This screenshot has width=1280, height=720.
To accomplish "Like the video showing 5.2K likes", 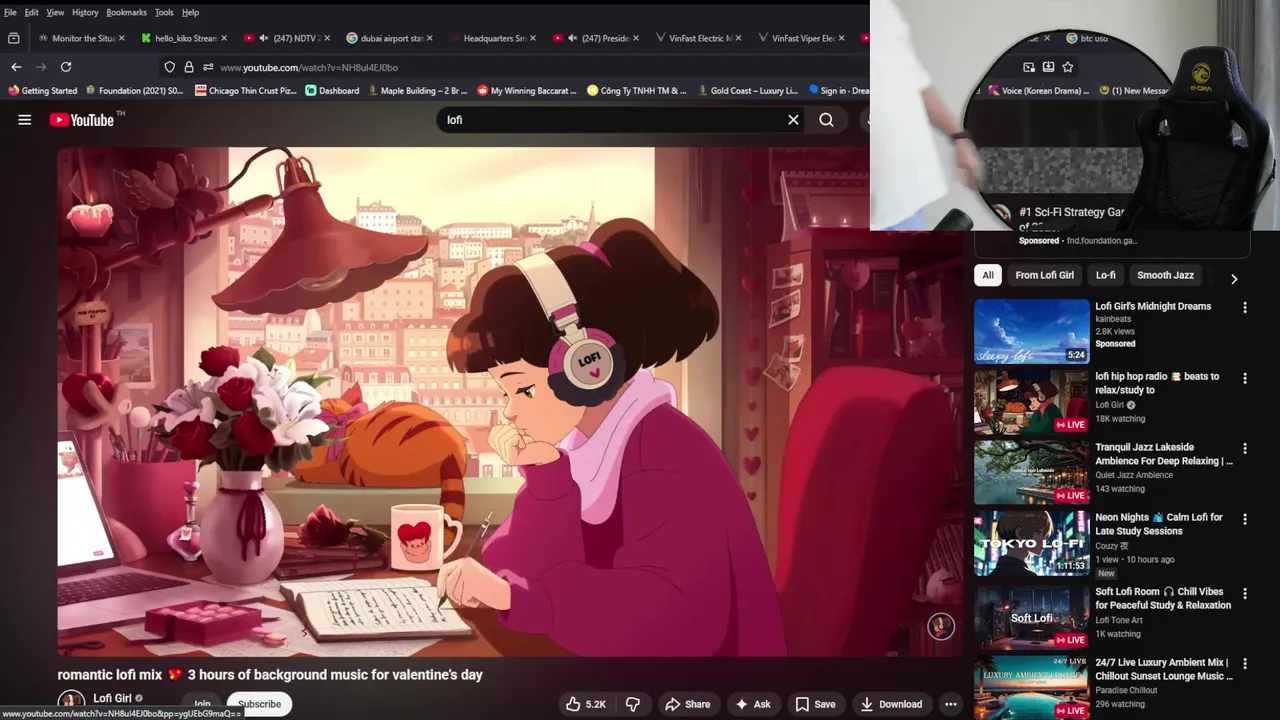I will click(x=586, y=704).
